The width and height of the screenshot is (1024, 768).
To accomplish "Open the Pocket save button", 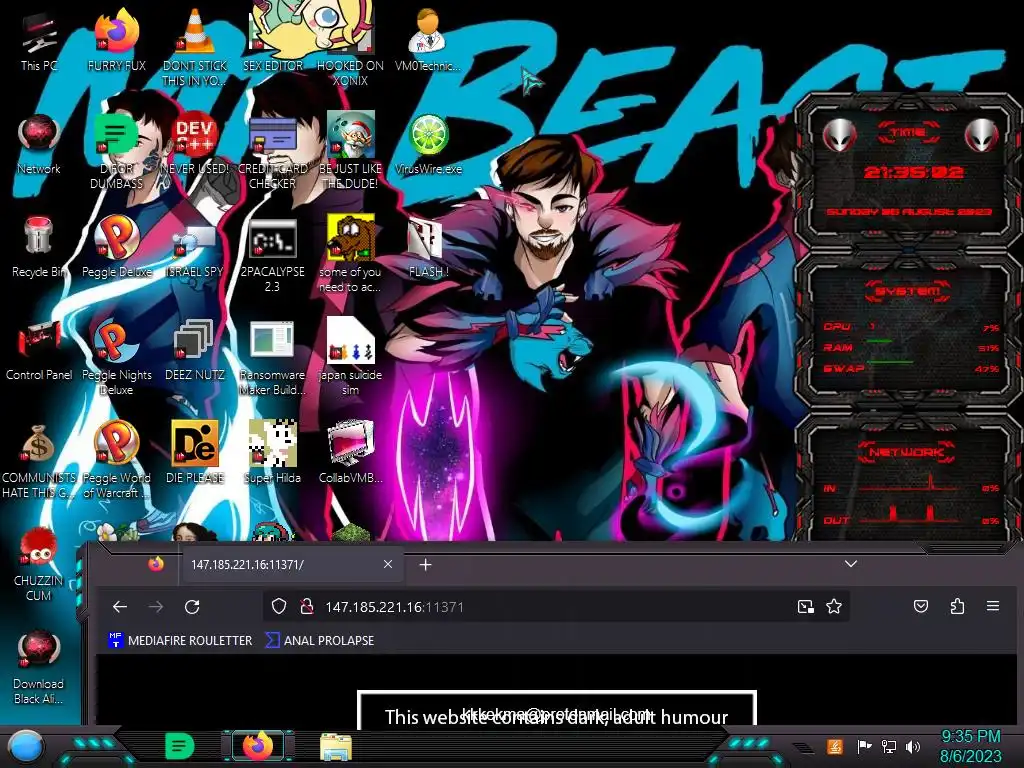I will tap(921, 607).
